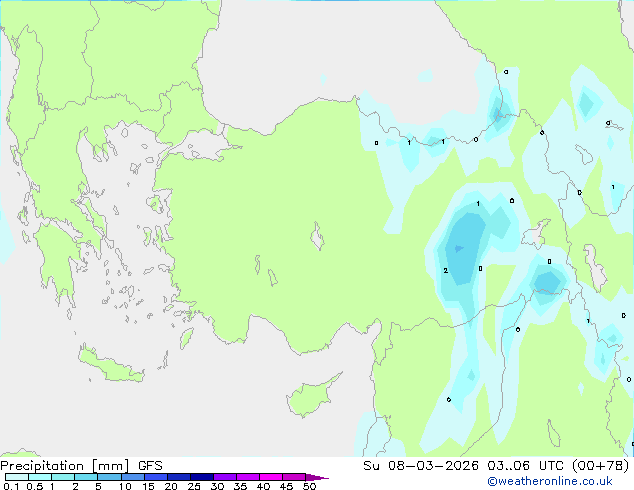Click the 'Precipitation' title word
Image resolution: width=634 pixels, height=490 pixels.
point(42,466)
